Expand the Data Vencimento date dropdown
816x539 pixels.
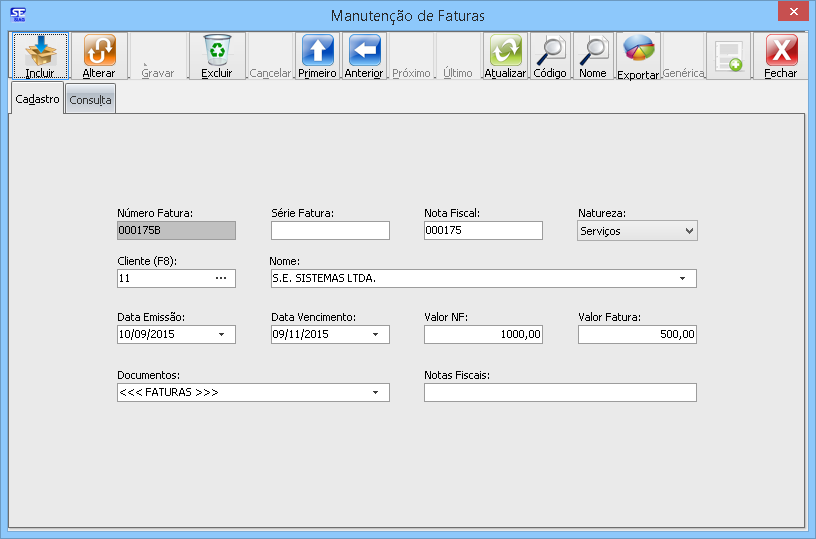[375, 335]
